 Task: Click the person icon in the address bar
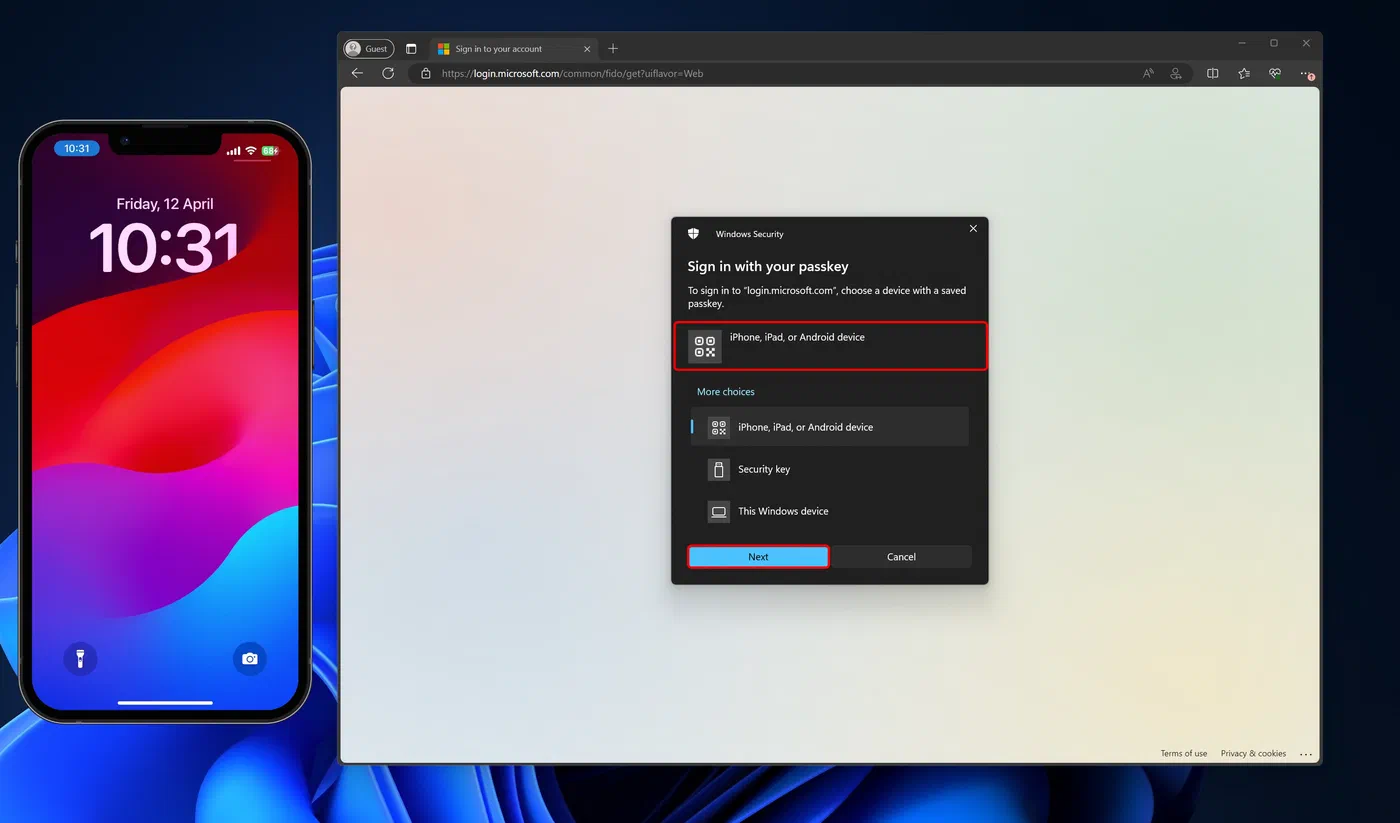pos(1176,73)
